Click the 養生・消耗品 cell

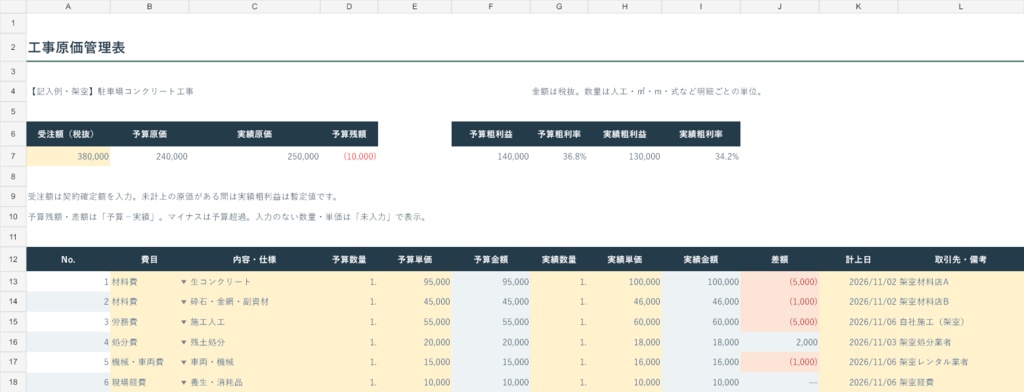click(x=255, y=382)
